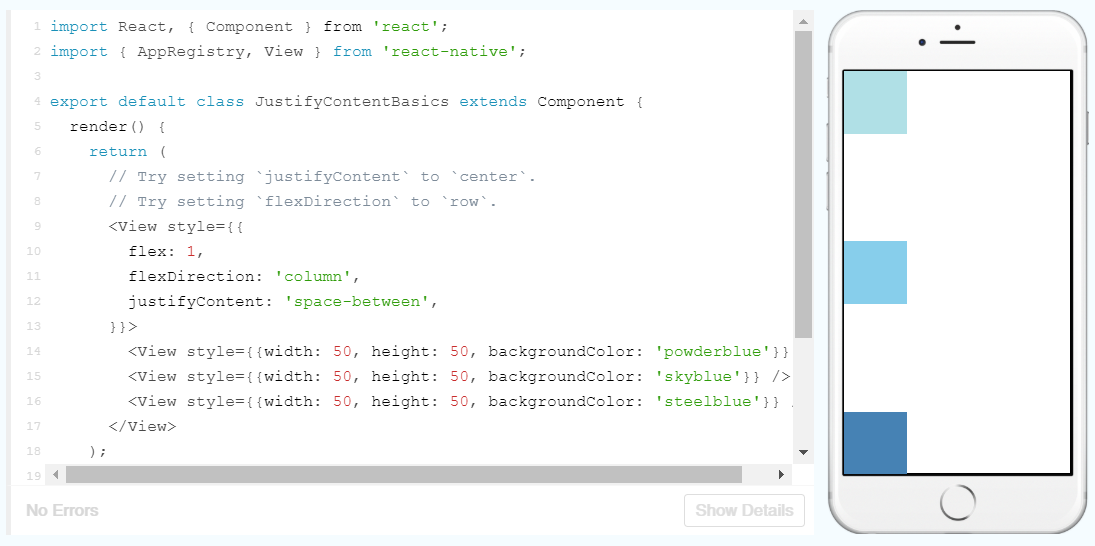Click the phone's earpiece speaker slot

(957, 42)
